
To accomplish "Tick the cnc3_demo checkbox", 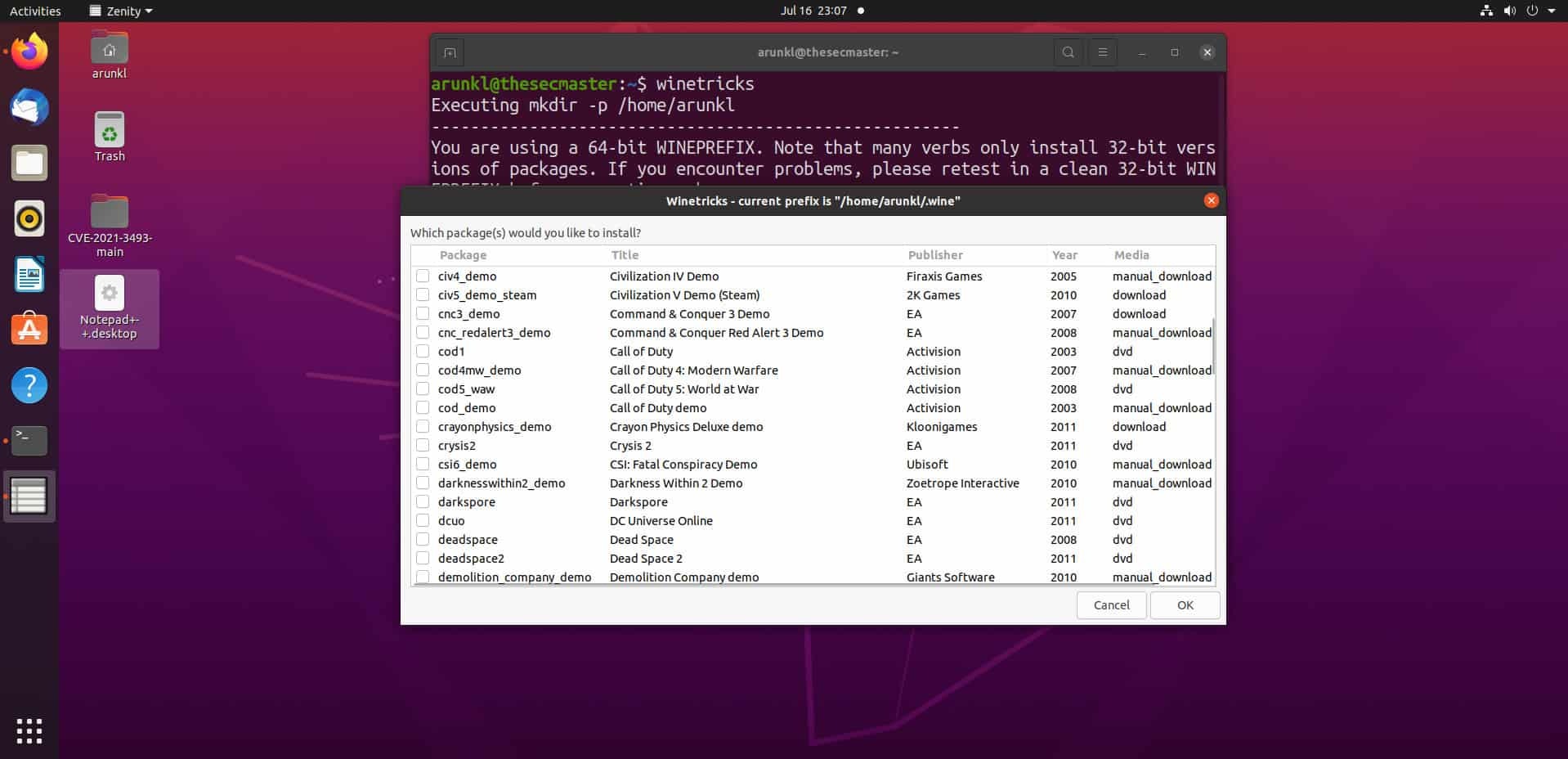I will [x=423, y=313].
